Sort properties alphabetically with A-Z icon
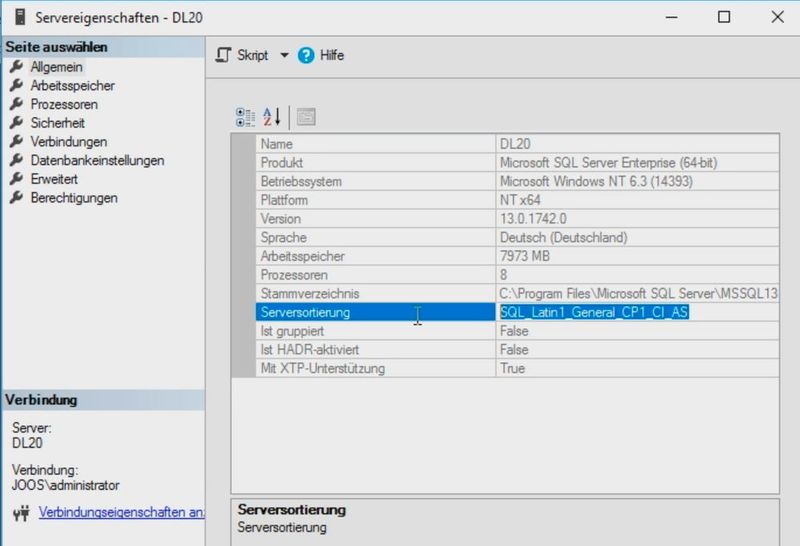 click(271, 117)
